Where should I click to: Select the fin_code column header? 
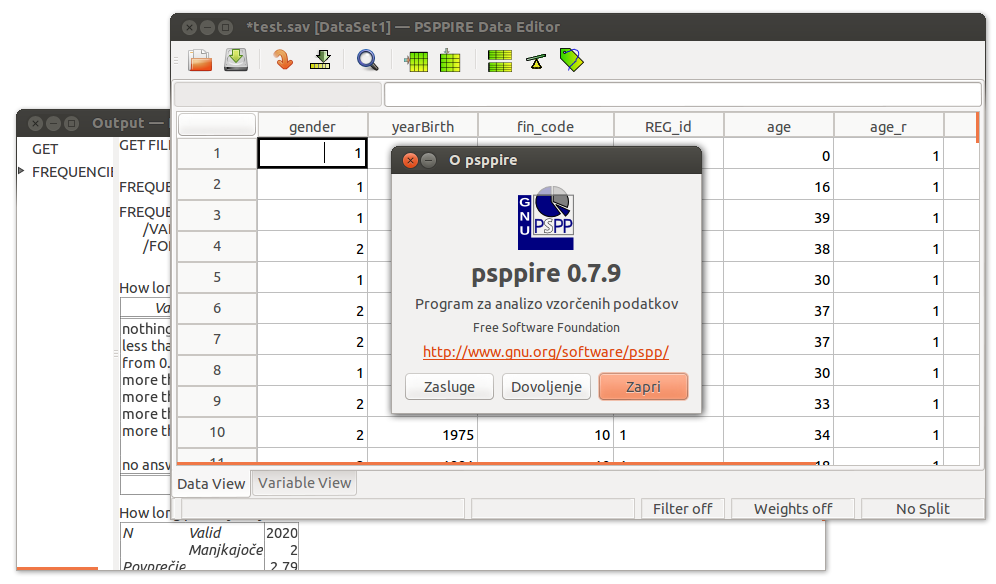tap(546, 126)
